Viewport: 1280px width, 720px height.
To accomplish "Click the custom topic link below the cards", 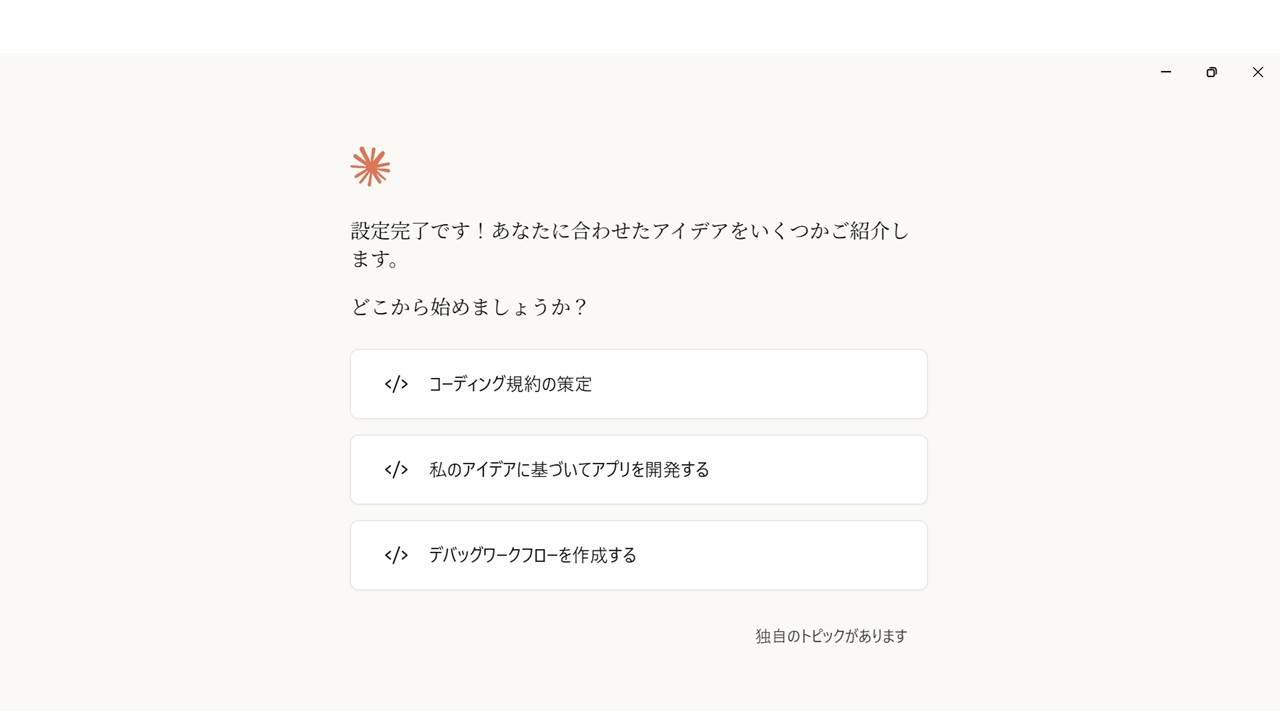I will click(830, 635).
